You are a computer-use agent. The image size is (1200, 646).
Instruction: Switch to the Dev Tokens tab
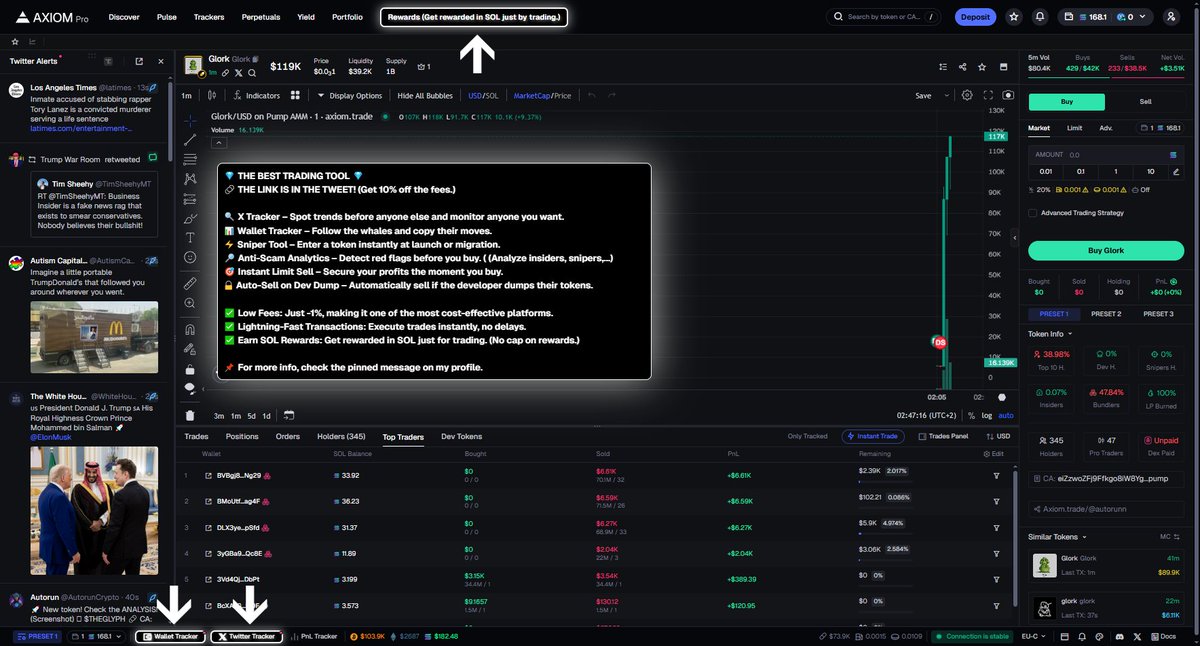(x=461, y=436)
